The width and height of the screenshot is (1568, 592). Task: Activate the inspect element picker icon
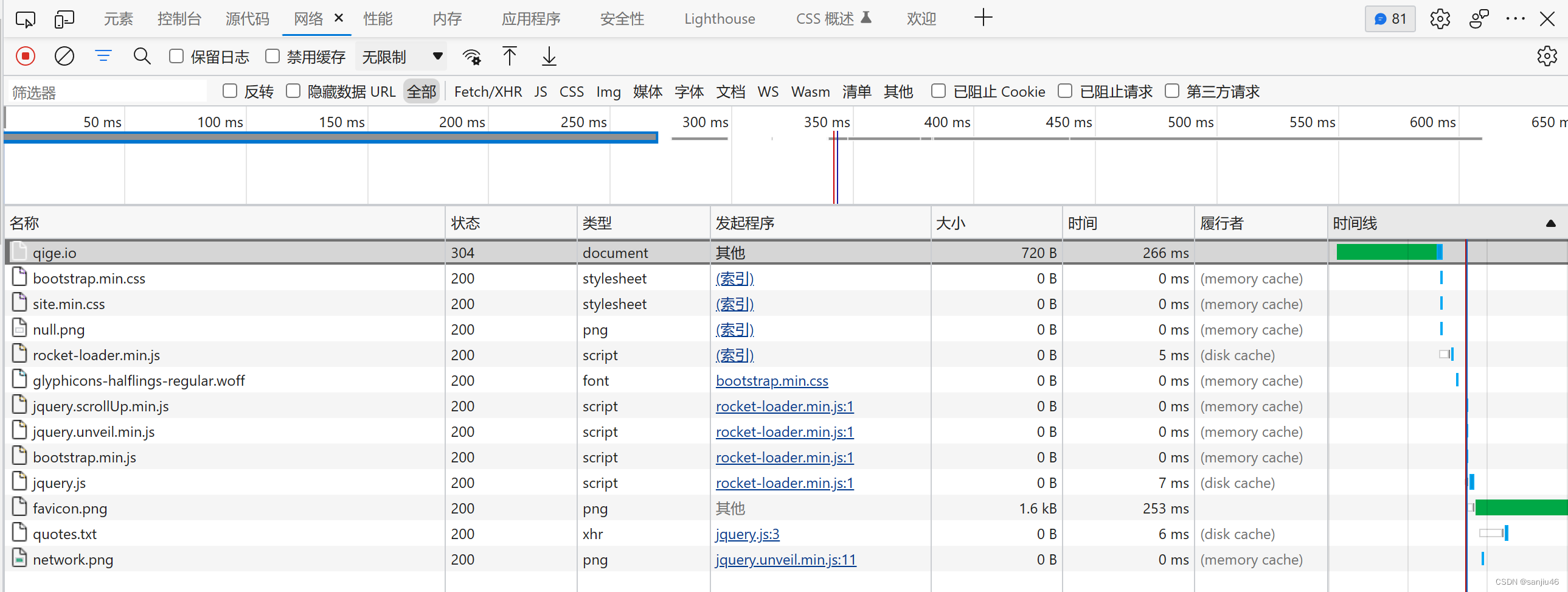tap(25, 19)
